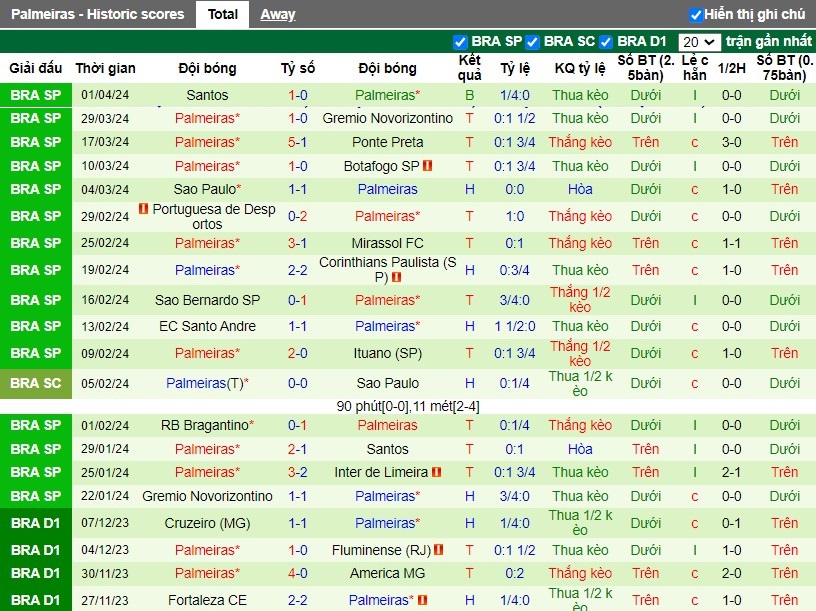The height and width of the screenshot is (611, 816).
Task: Click Sao Paulo* home team on 04/03/24
Action: click(x=207, y=189)
